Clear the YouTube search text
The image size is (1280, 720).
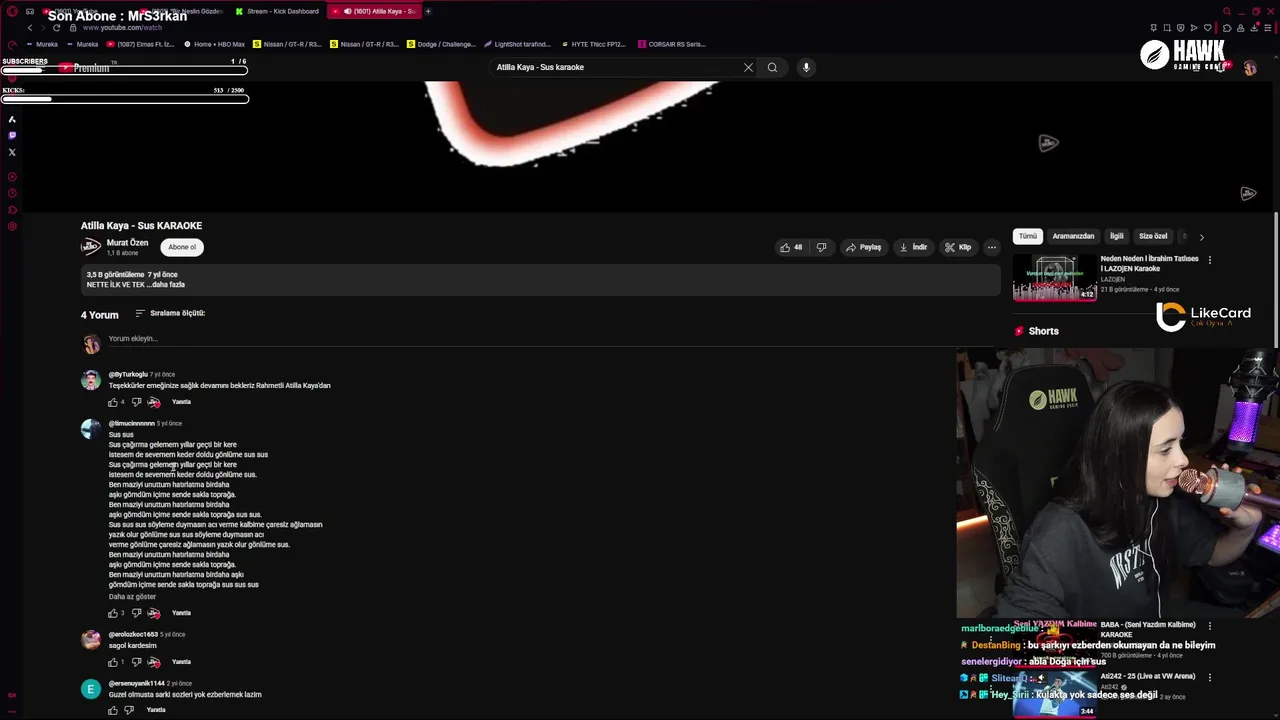point(748,67)
